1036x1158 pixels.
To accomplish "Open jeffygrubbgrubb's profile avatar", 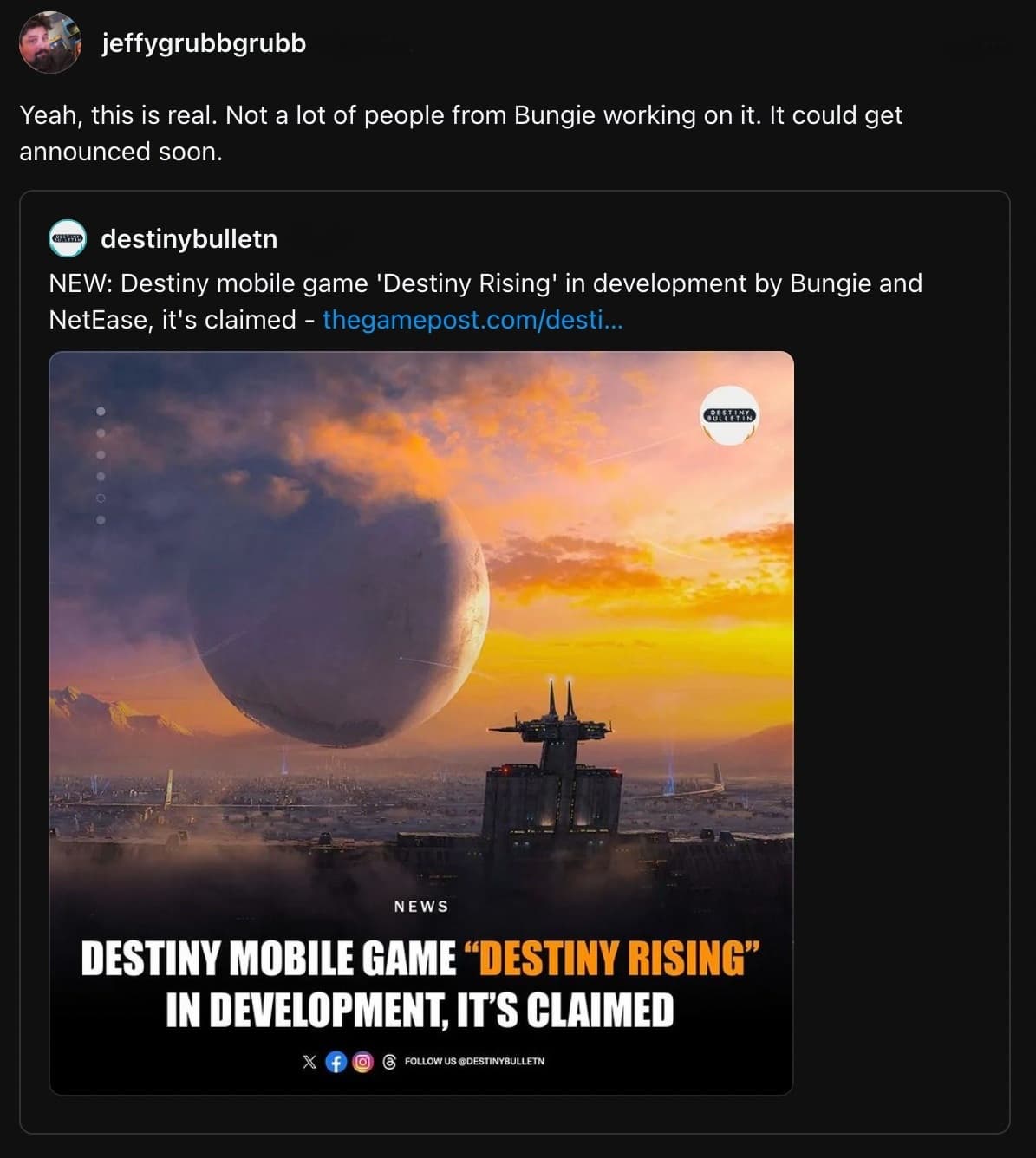I will [49, 42].
